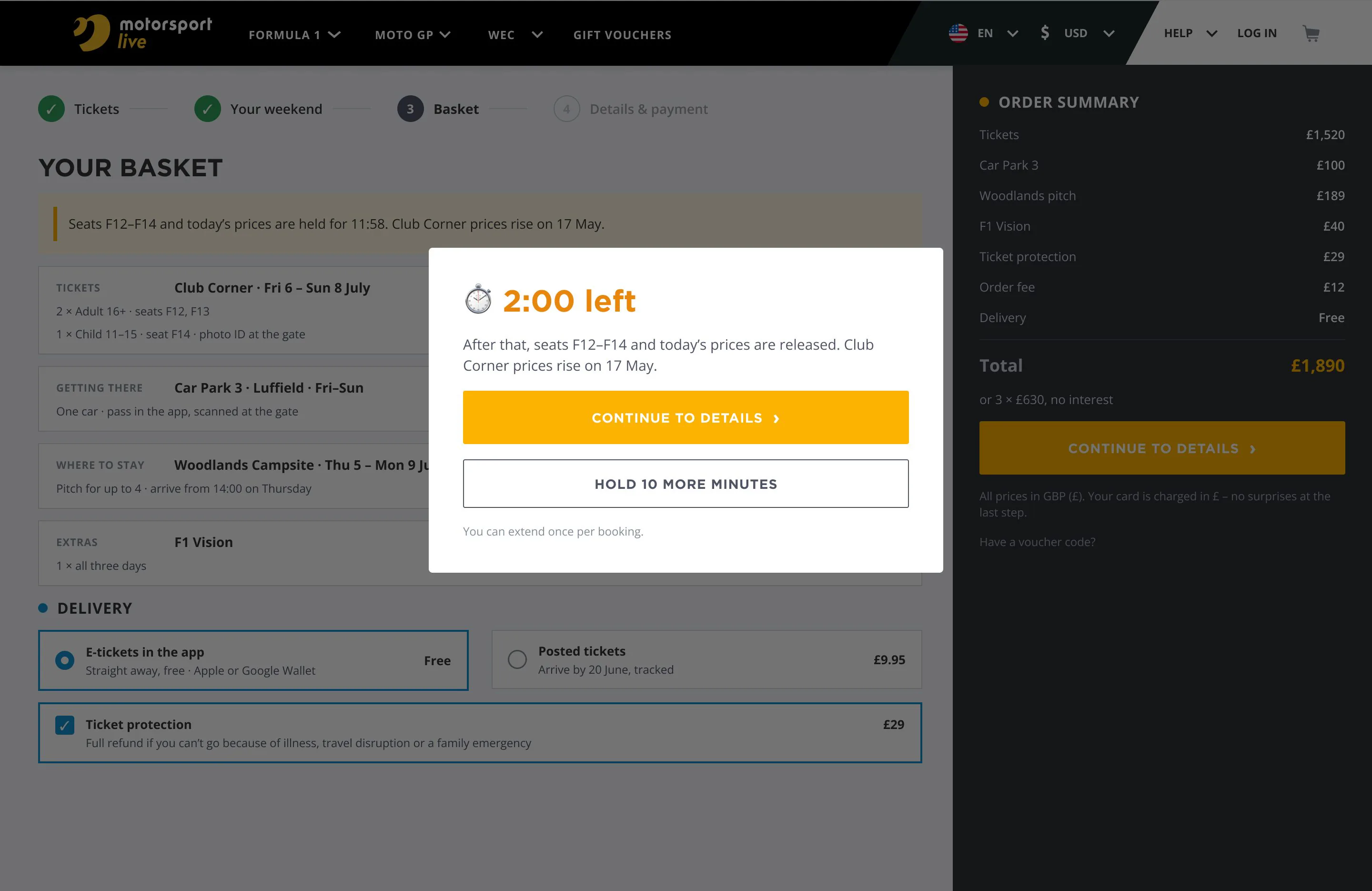Click the Woodlands Campsite card title
This screenshot has width=1372, height=891.
click(x=302, y=465)
